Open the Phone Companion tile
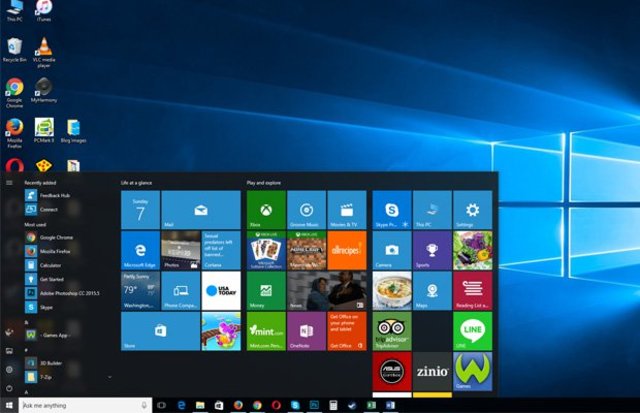 pyautogui.click(x=181, y=291)
